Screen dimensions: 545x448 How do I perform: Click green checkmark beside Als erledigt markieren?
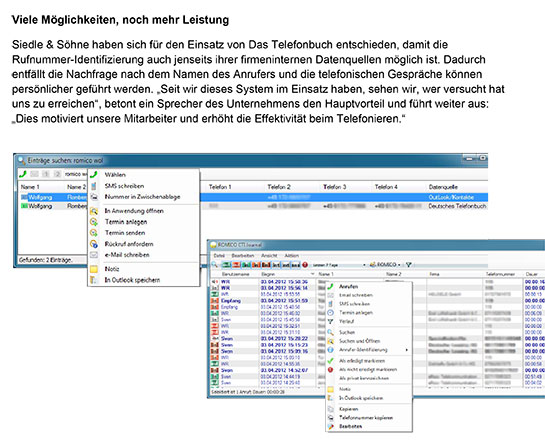tap(330, 361)
